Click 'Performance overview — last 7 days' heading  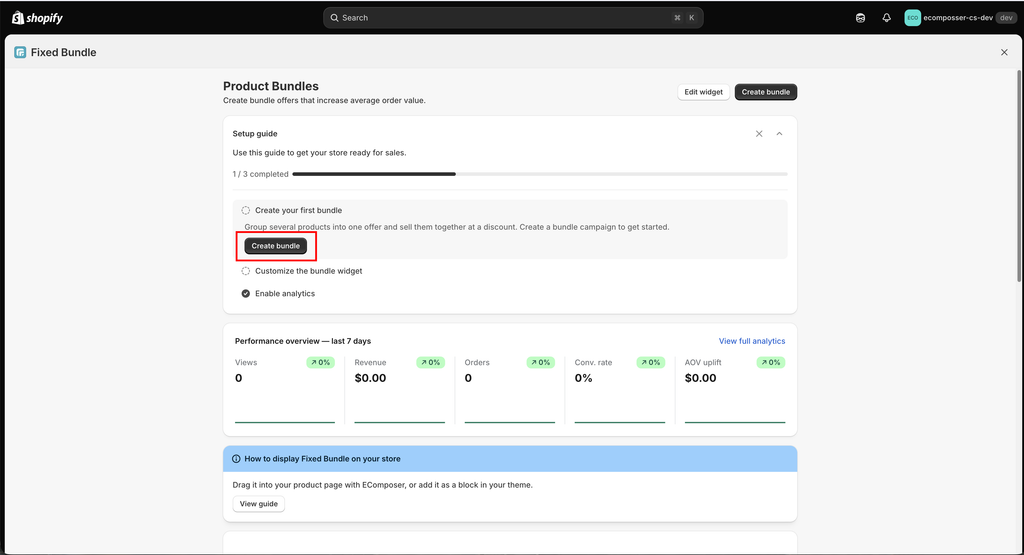tap(303, 341)
